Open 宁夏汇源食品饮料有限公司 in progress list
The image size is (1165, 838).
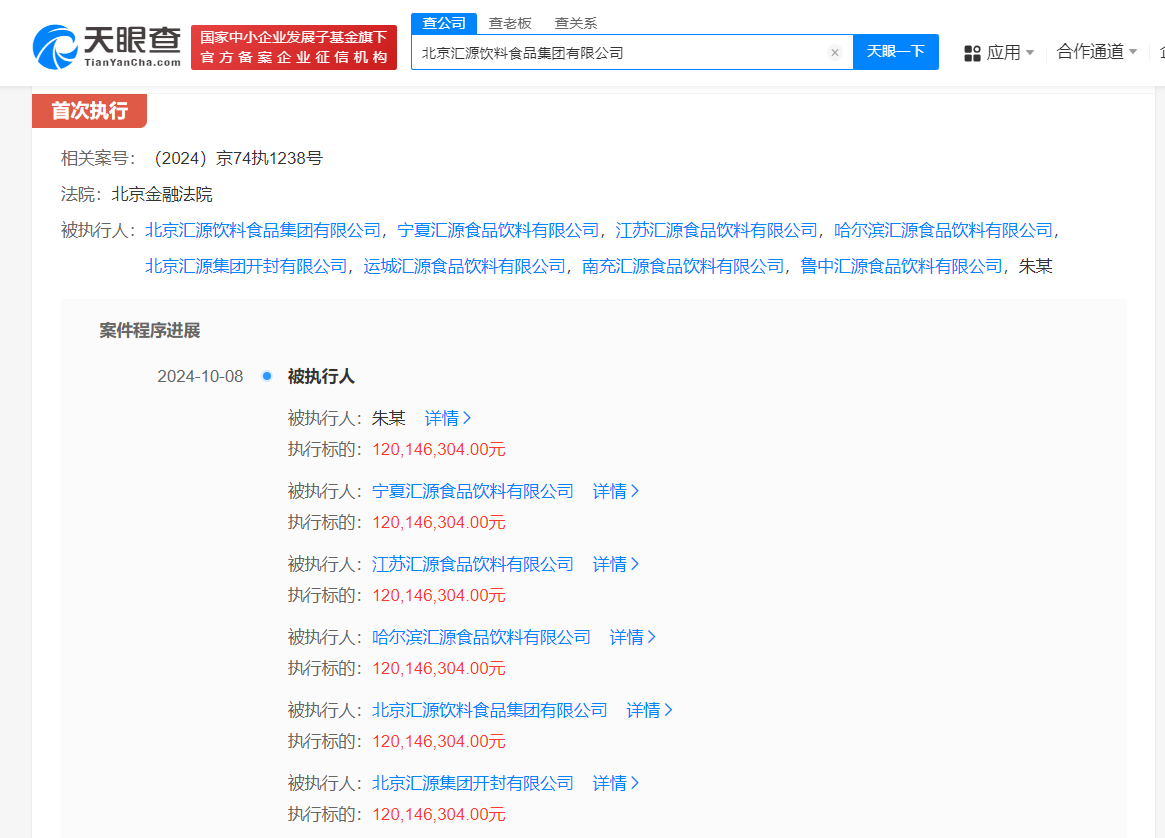coord(473,491)
